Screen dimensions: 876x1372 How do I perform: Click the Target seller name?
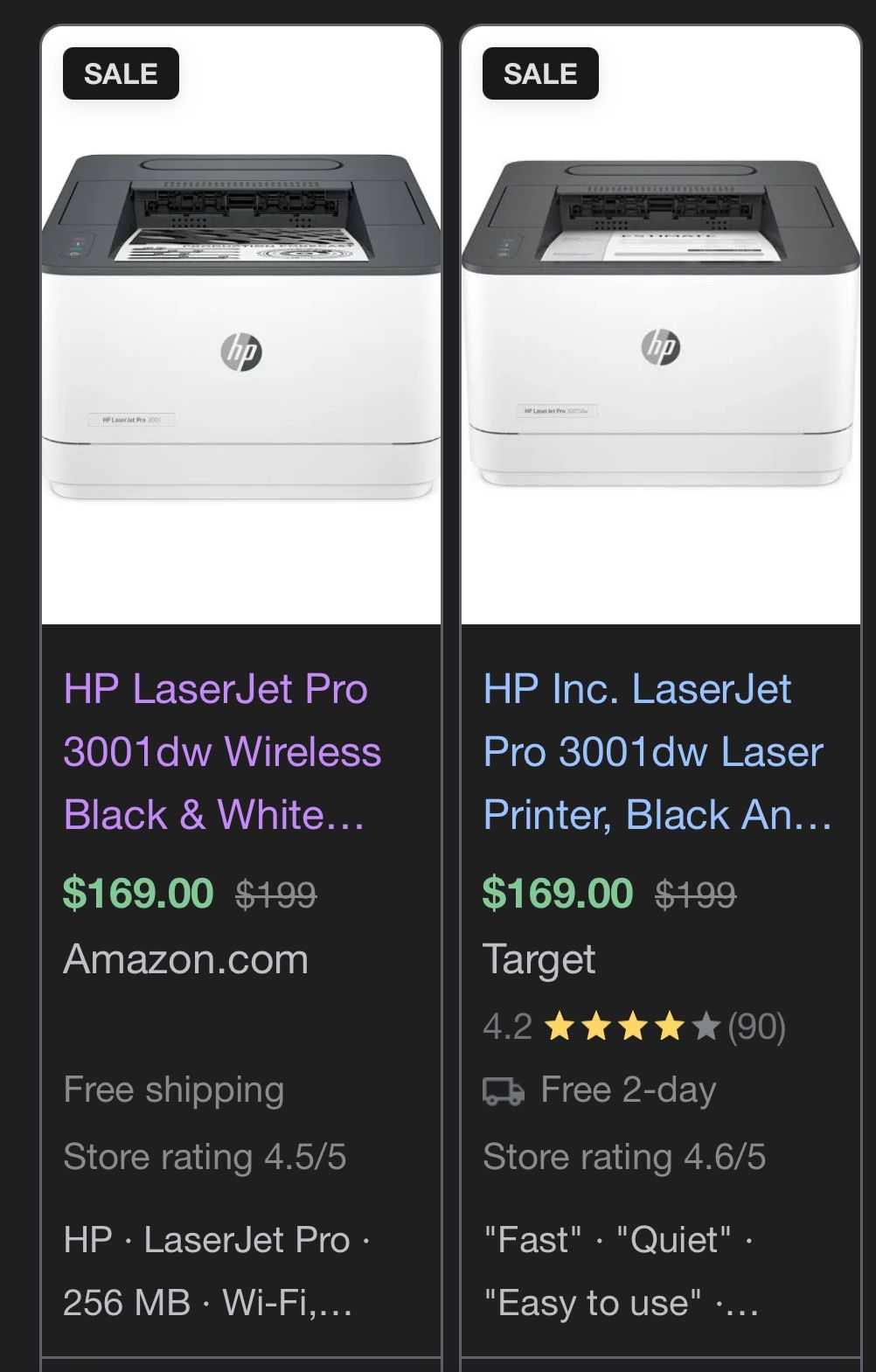pos(539,960)
